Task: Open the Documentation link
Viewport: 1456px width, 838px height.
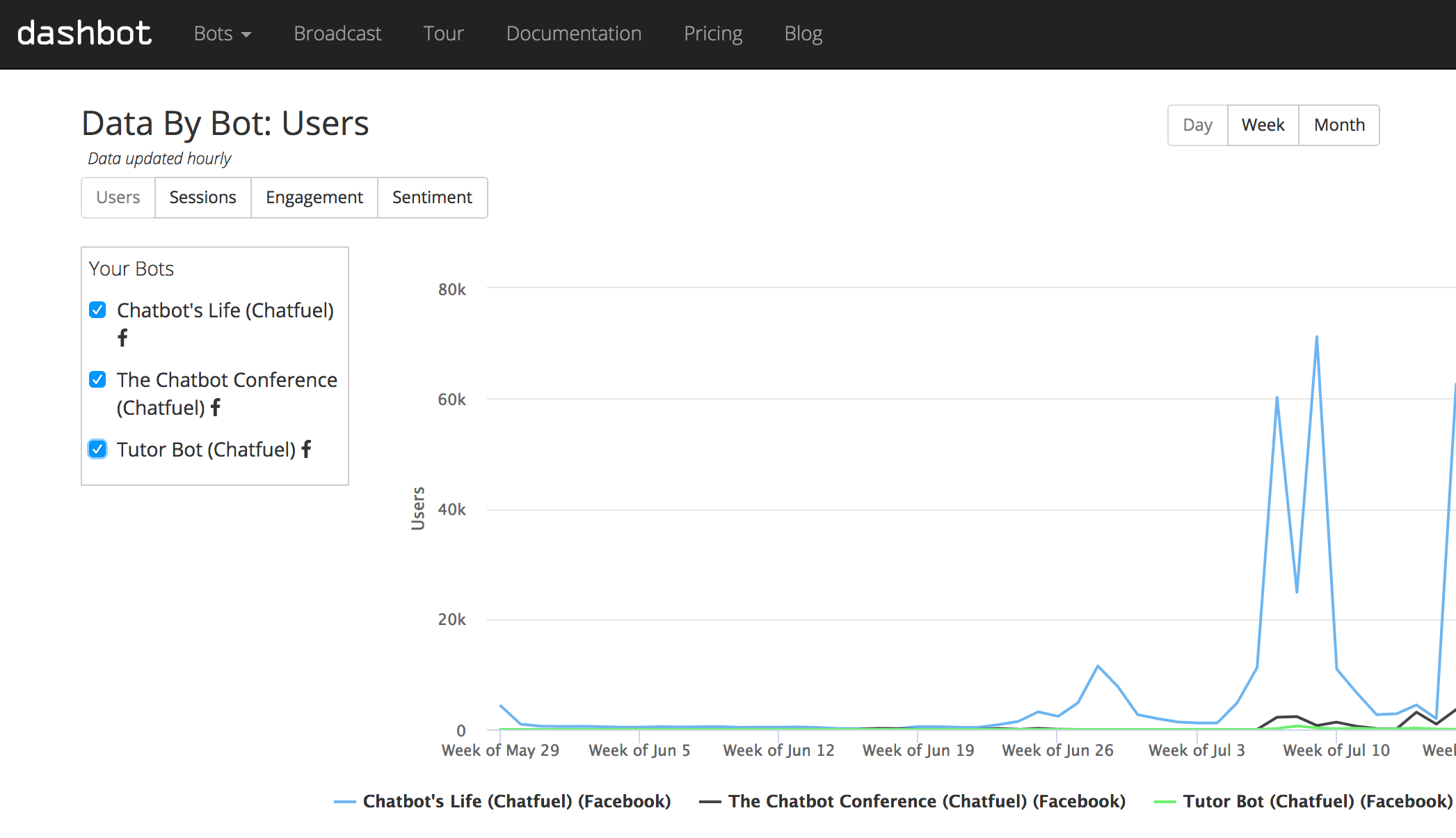Action: click(573, 33)
